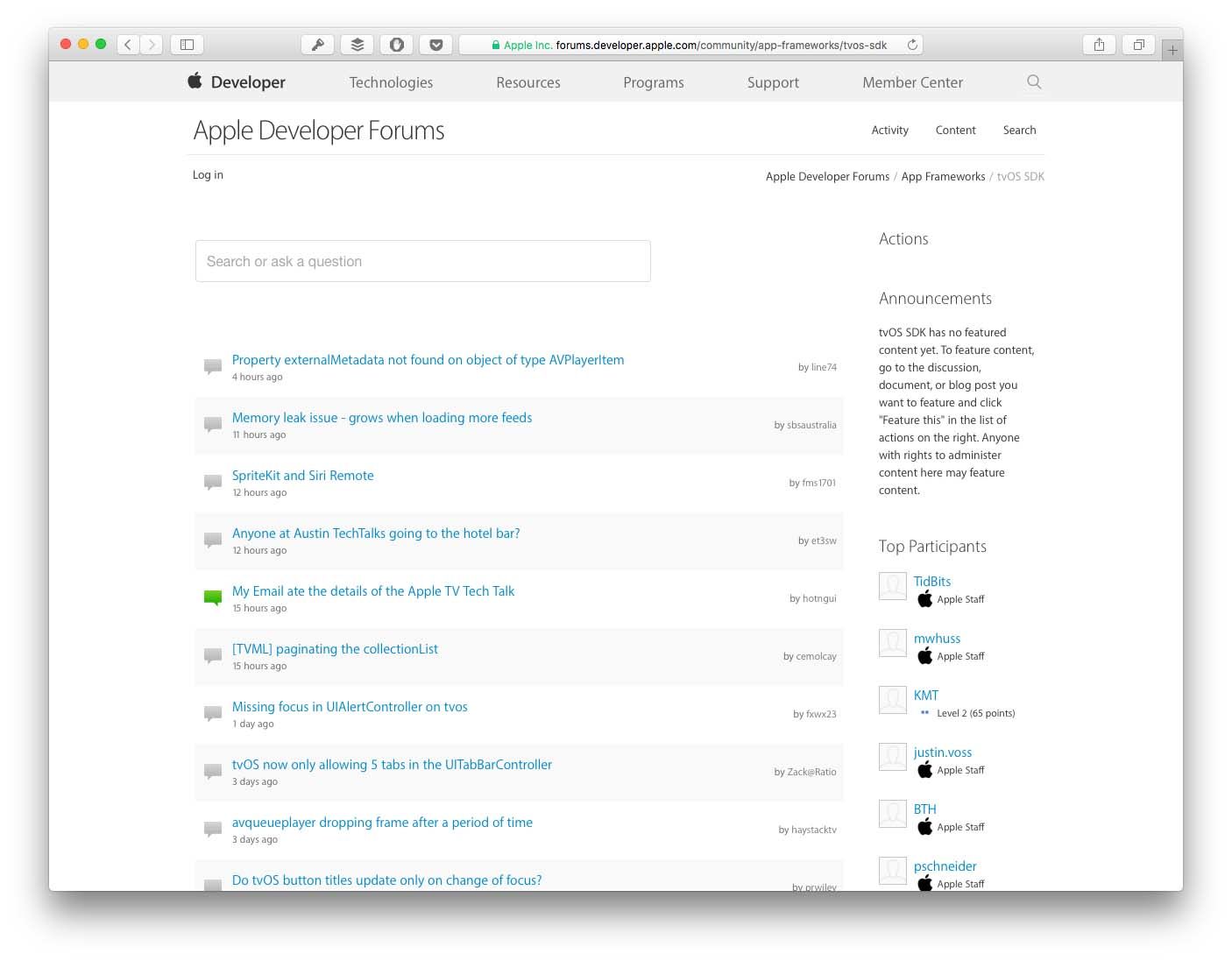The width and height of the screenshot is (1232, 961).
Task: Open tvOS 5 tabs UITabBarController thread
Action: (392, 765)
